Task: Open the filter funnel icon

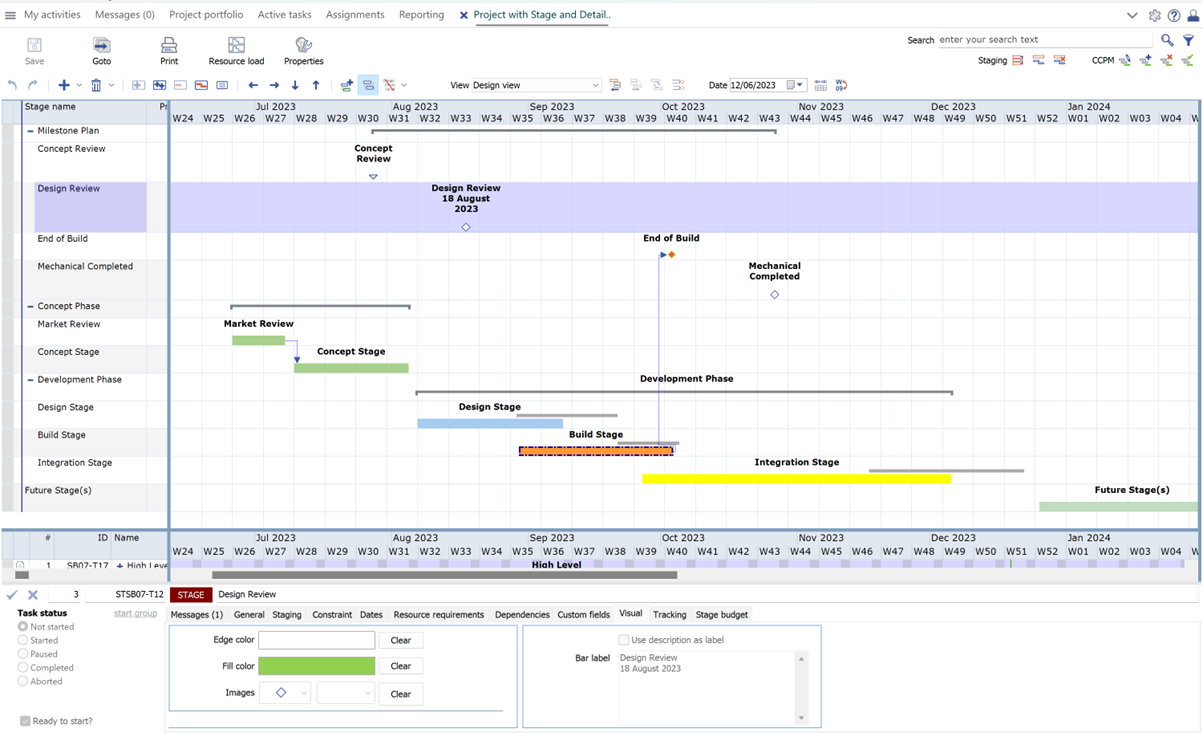Action: [x=1188, y=40]
